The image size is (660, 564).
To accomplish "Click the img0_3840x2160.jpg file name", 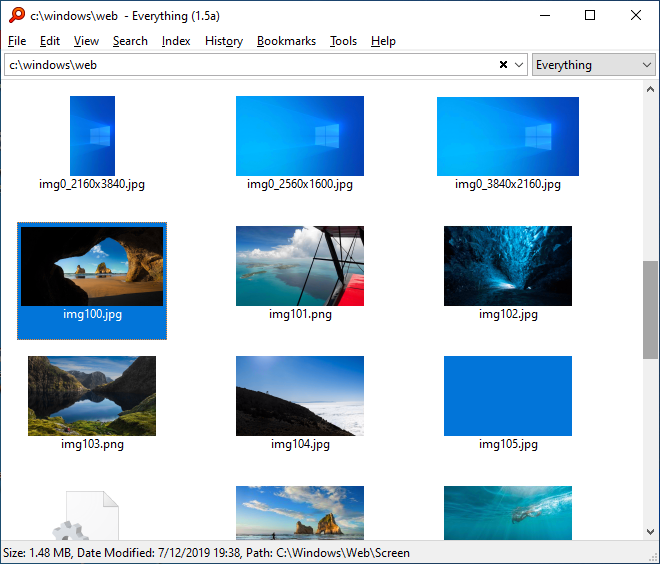I will 508,184.
